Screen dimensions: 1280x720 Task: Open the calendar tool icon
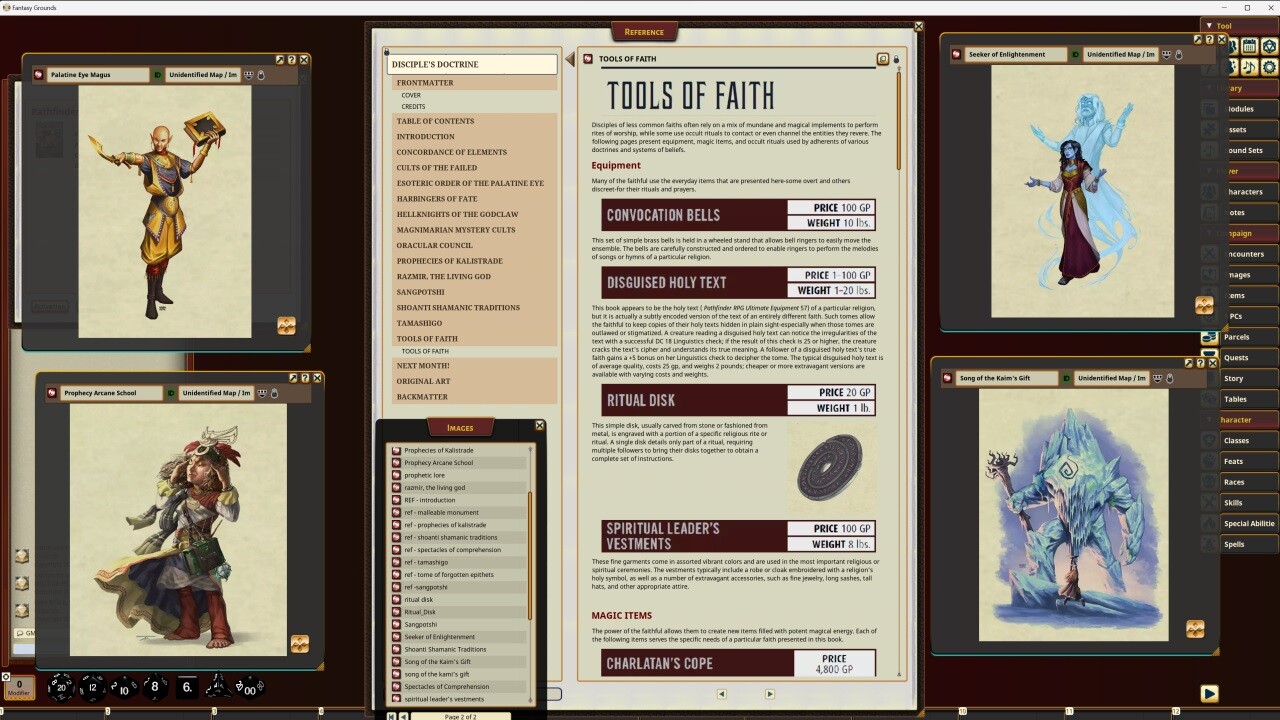coord(1249,46)
